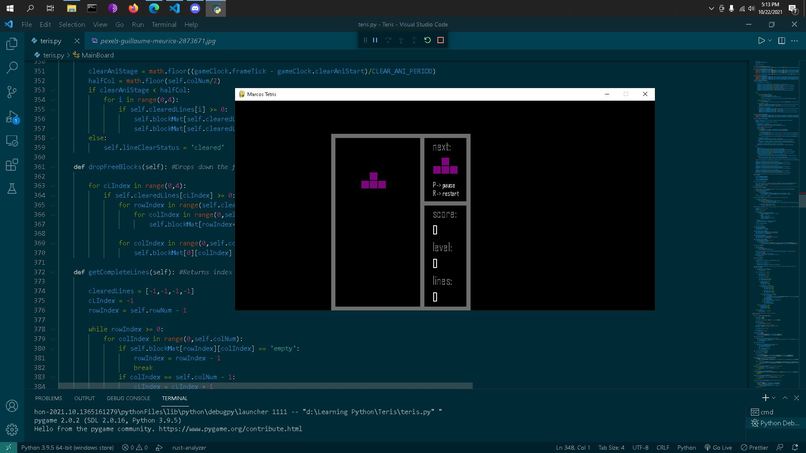
Task: Open the Run and Debug view
Action: click(x=12, y=117)
